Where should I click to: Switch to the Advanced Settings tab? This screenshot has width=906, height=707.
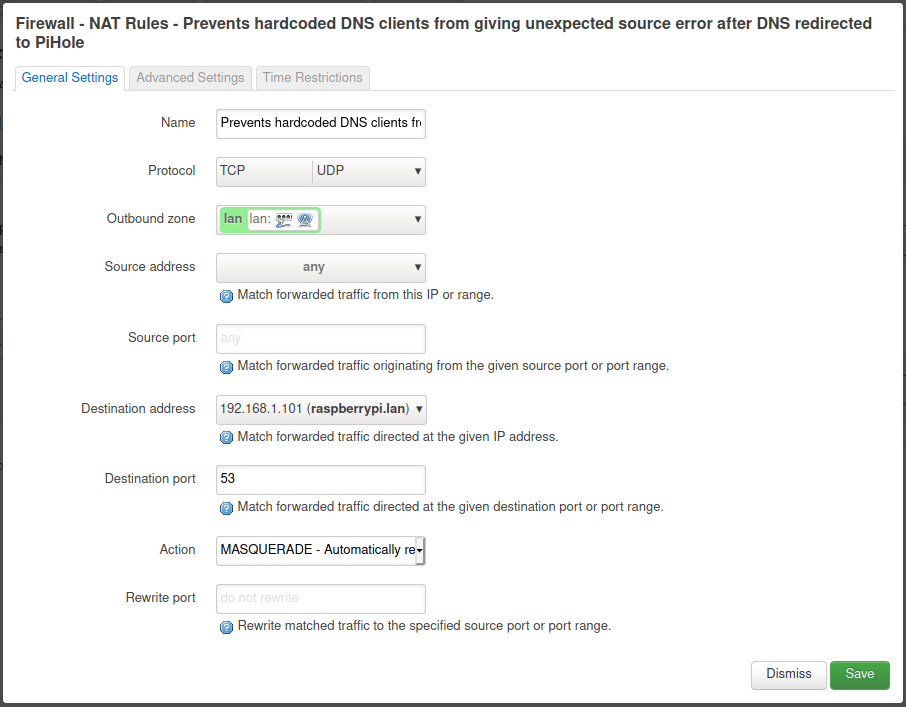click(x=190, y=78)
